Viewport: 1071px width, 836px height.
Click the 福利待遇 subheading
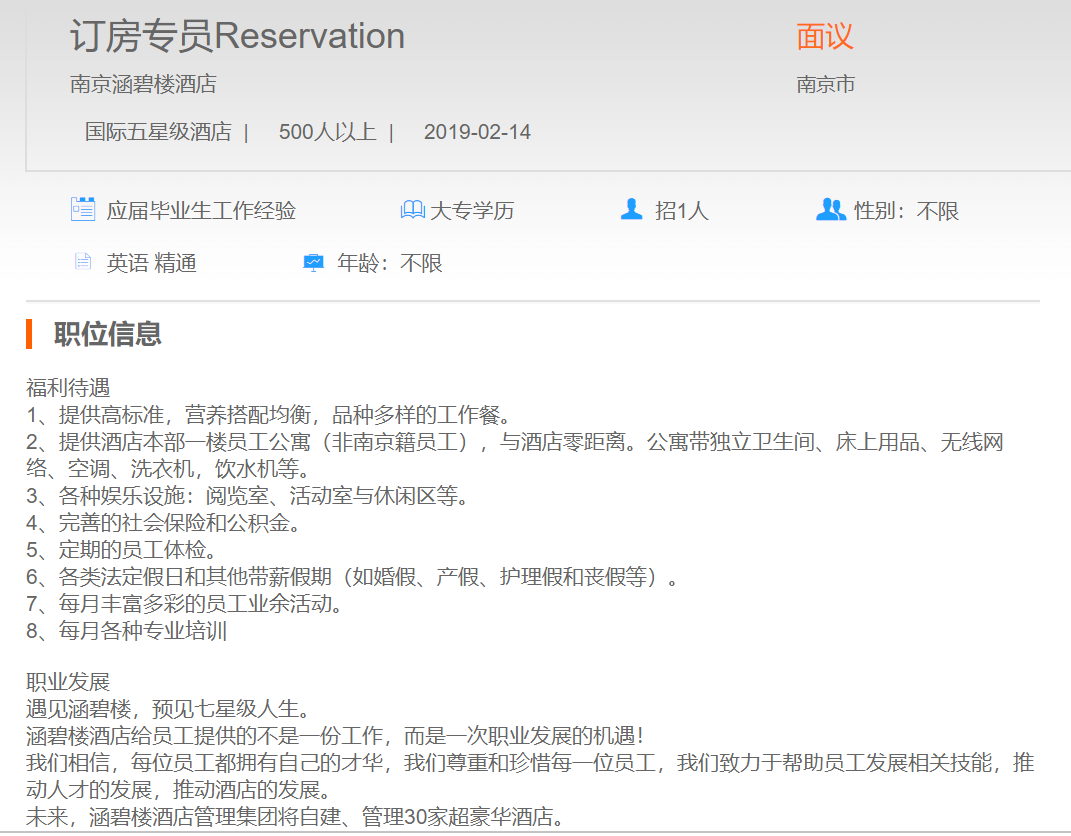[x=68, y=388]
